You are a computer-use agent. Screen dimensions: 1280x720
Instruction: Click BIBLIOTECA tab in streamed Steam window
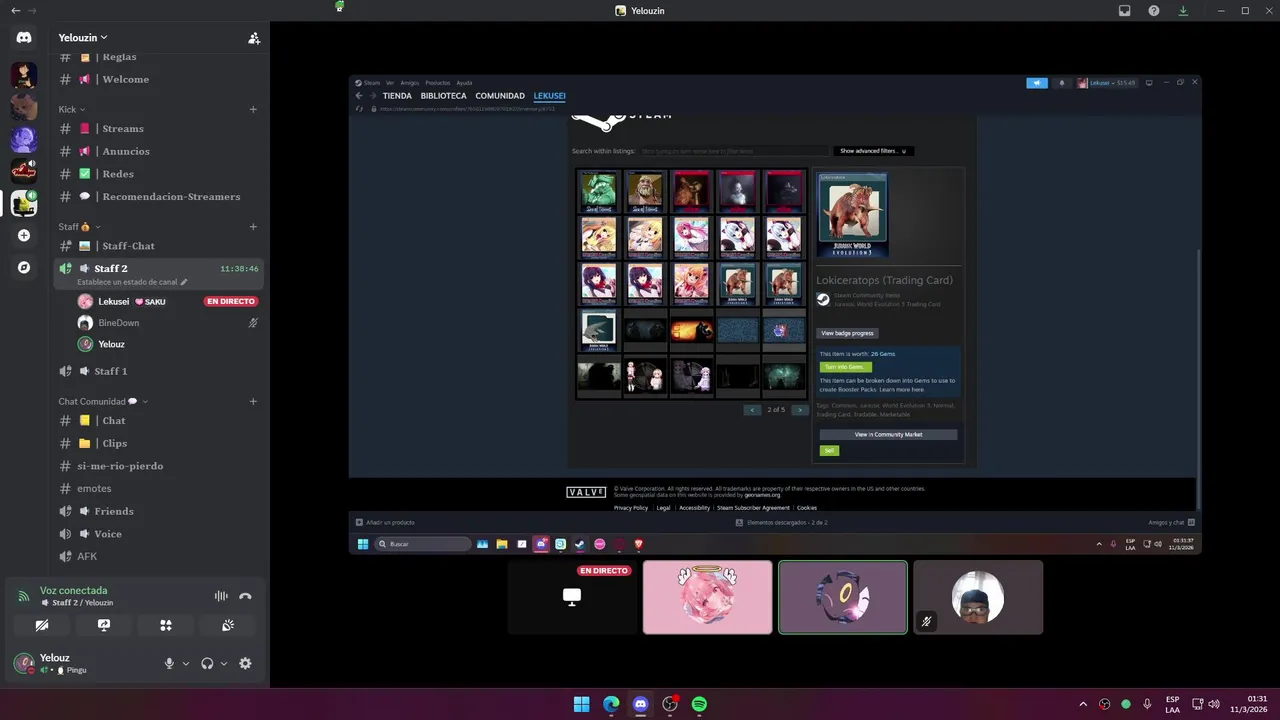(x=443, y=96)
